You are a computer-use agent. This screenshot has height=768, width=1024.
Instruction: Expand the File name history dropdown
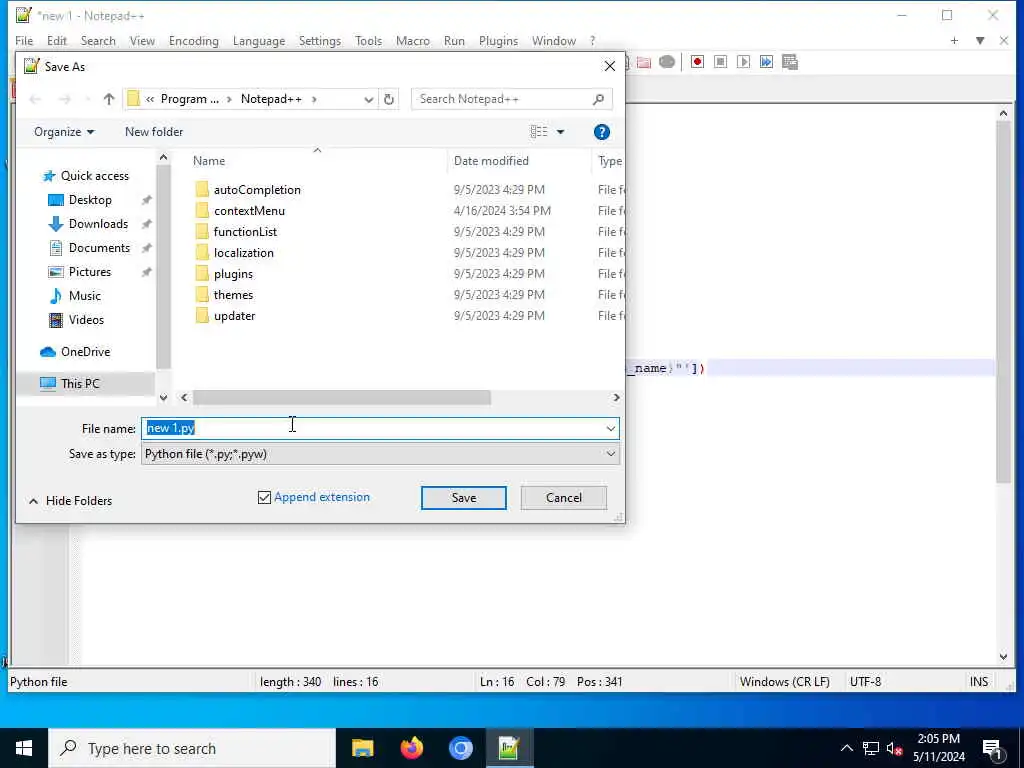(611, 428)
